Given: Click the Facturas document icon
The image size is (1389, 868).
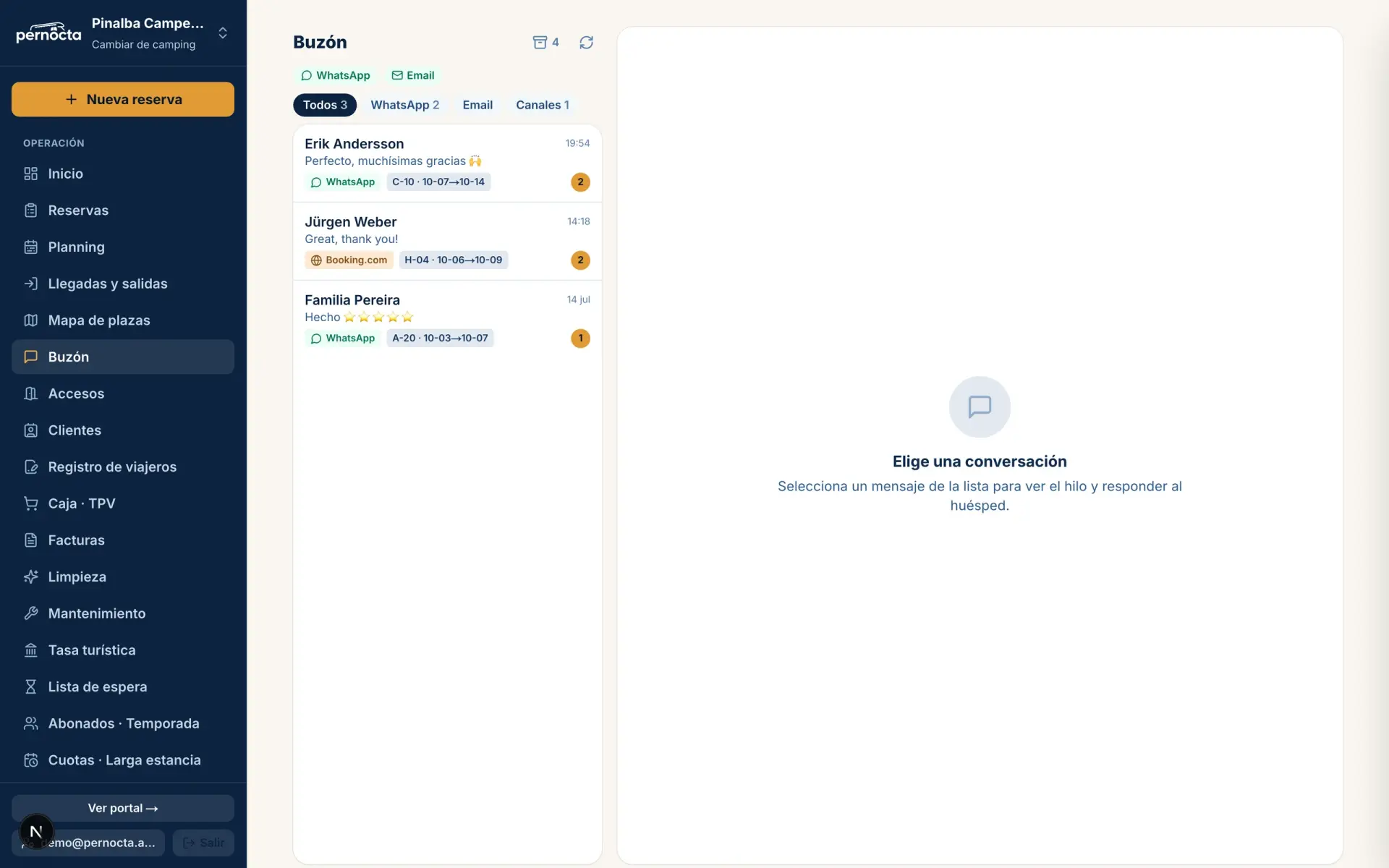Looking at the screenshot, I should click(30, 540).
